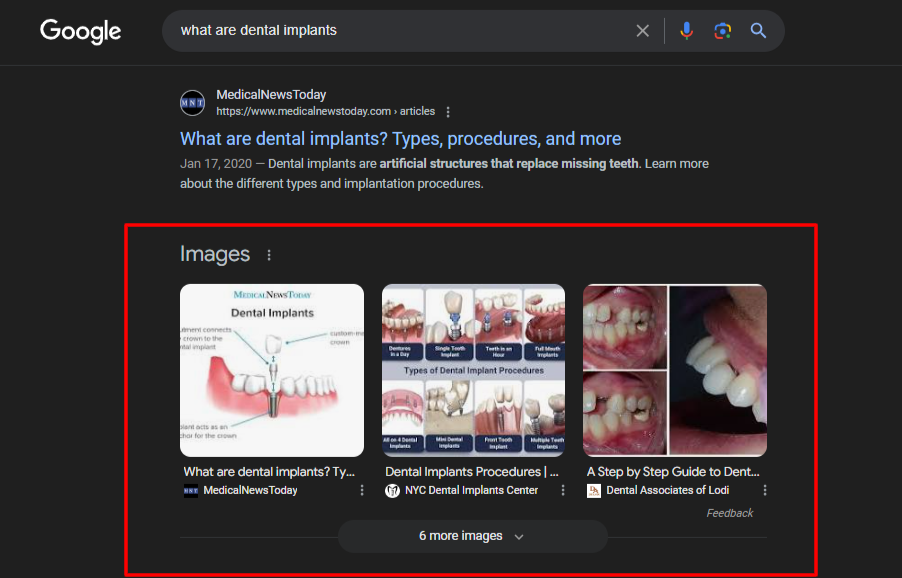Image resolution: width=902 pixels, height=578 pixels.
Task: Click the MedicalNewsToday favicon under first image
Action: point(191,491)
